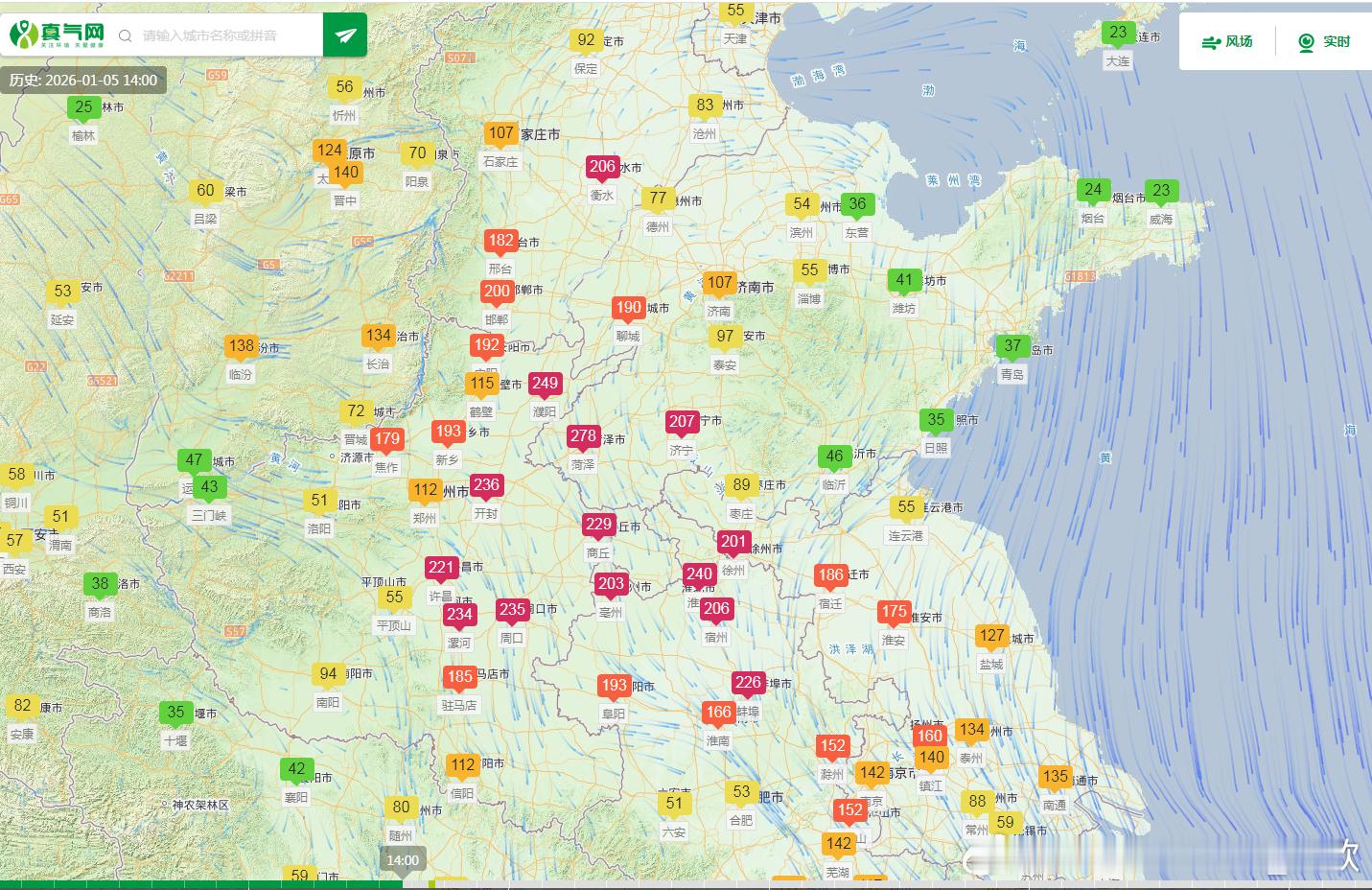Open the 滁州 AQI 152 marker
Viewport: 1372px width, 890px height.
[832, 747]
